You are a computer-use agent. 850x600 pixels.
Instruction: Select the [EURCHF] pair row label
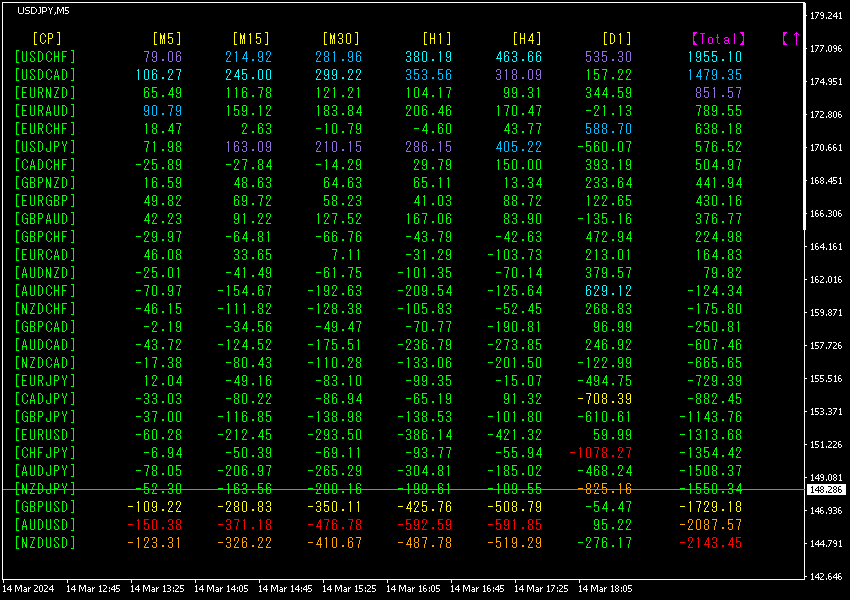(45, 129)
